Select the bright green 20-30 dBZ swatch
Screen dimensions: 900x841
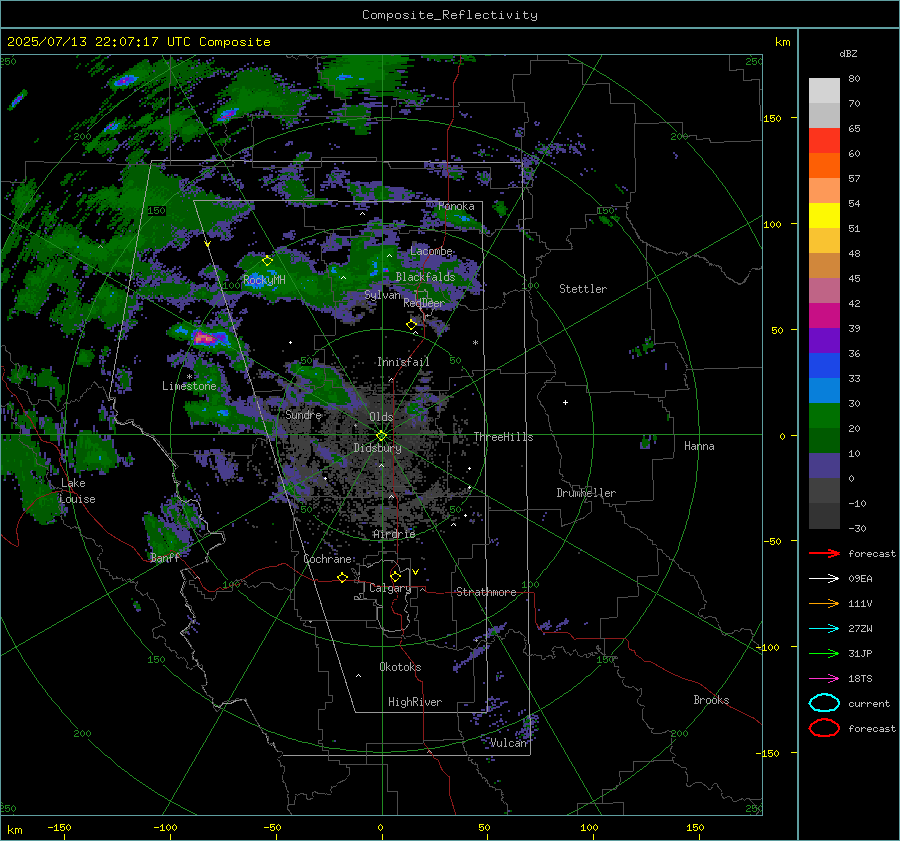824,416
